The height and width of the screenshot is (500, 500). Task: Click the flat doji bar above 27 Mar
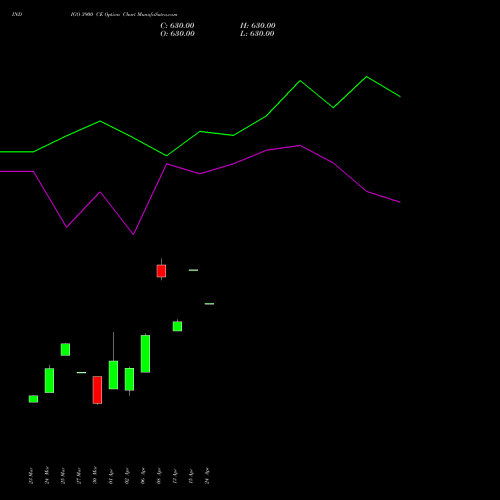click(x=81, y=372)
